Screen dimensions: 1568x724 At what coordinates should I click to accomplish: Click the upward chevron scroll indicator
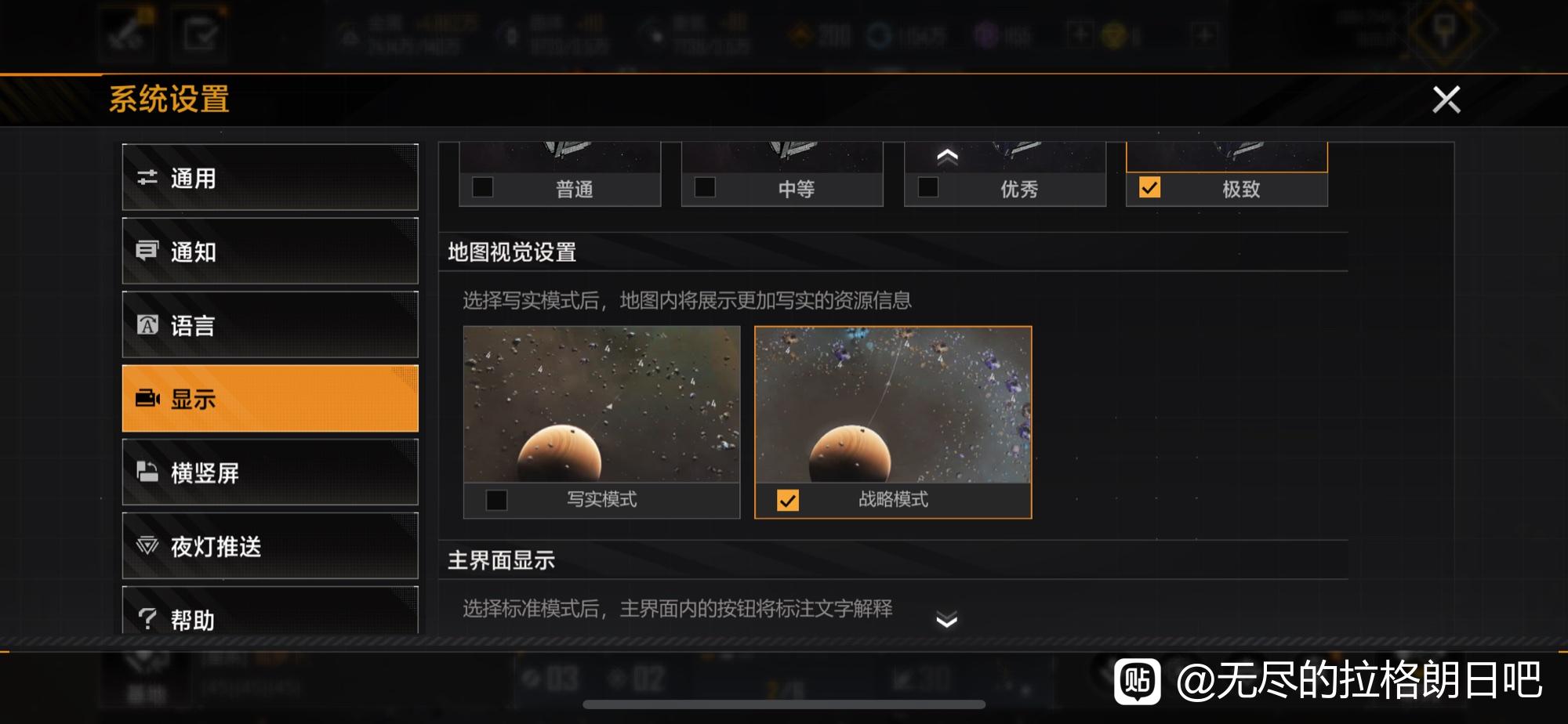947,157
